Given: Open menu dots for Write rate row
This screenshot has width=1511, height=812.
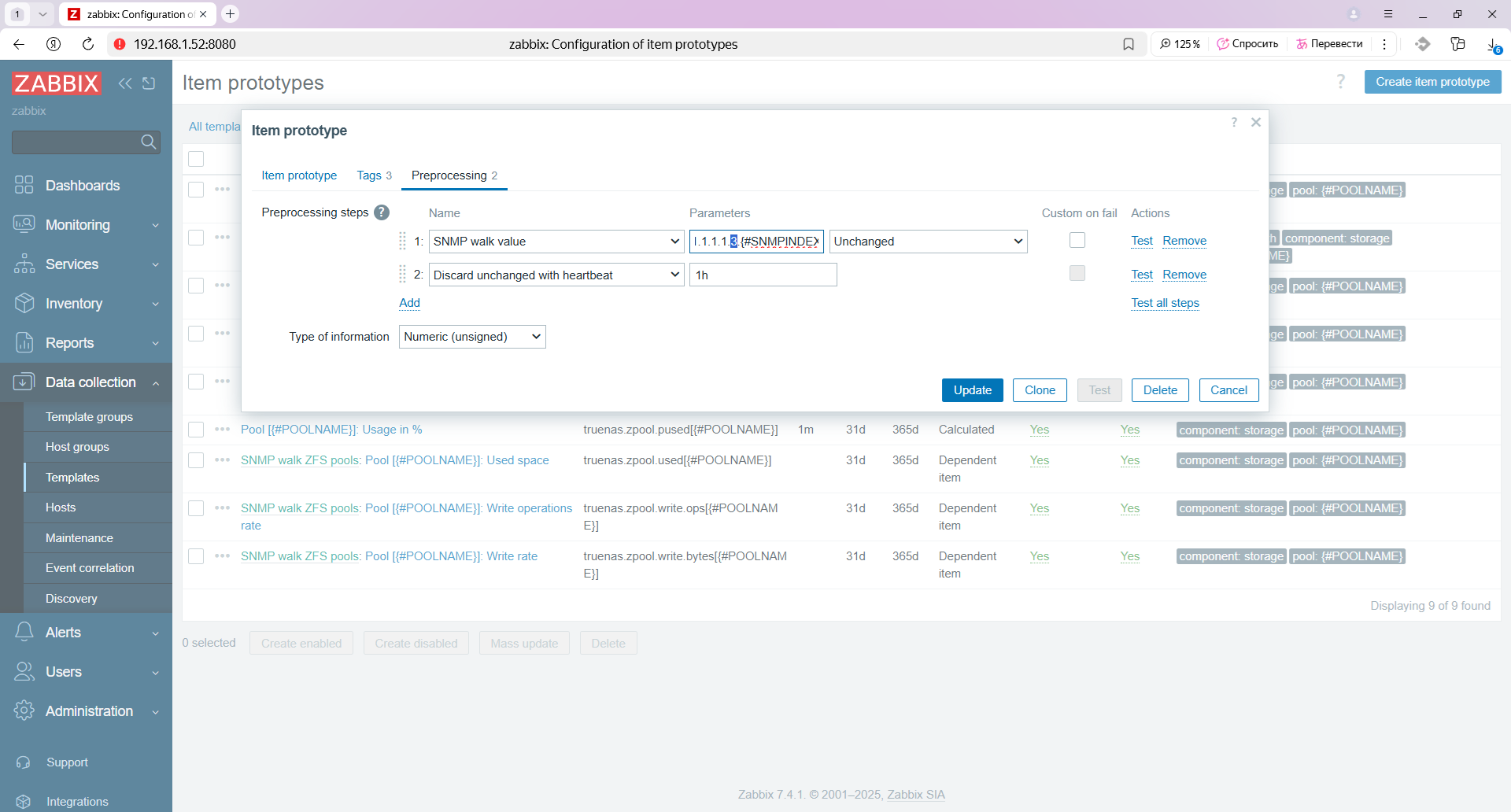Looking at the screenshot, I should pyautogui.click(x=223, y=555).
